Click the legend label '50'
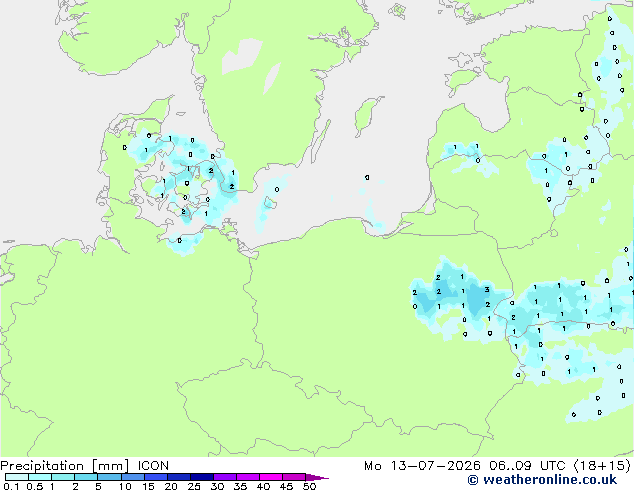 pyautogui.click(x=309, y=486)
